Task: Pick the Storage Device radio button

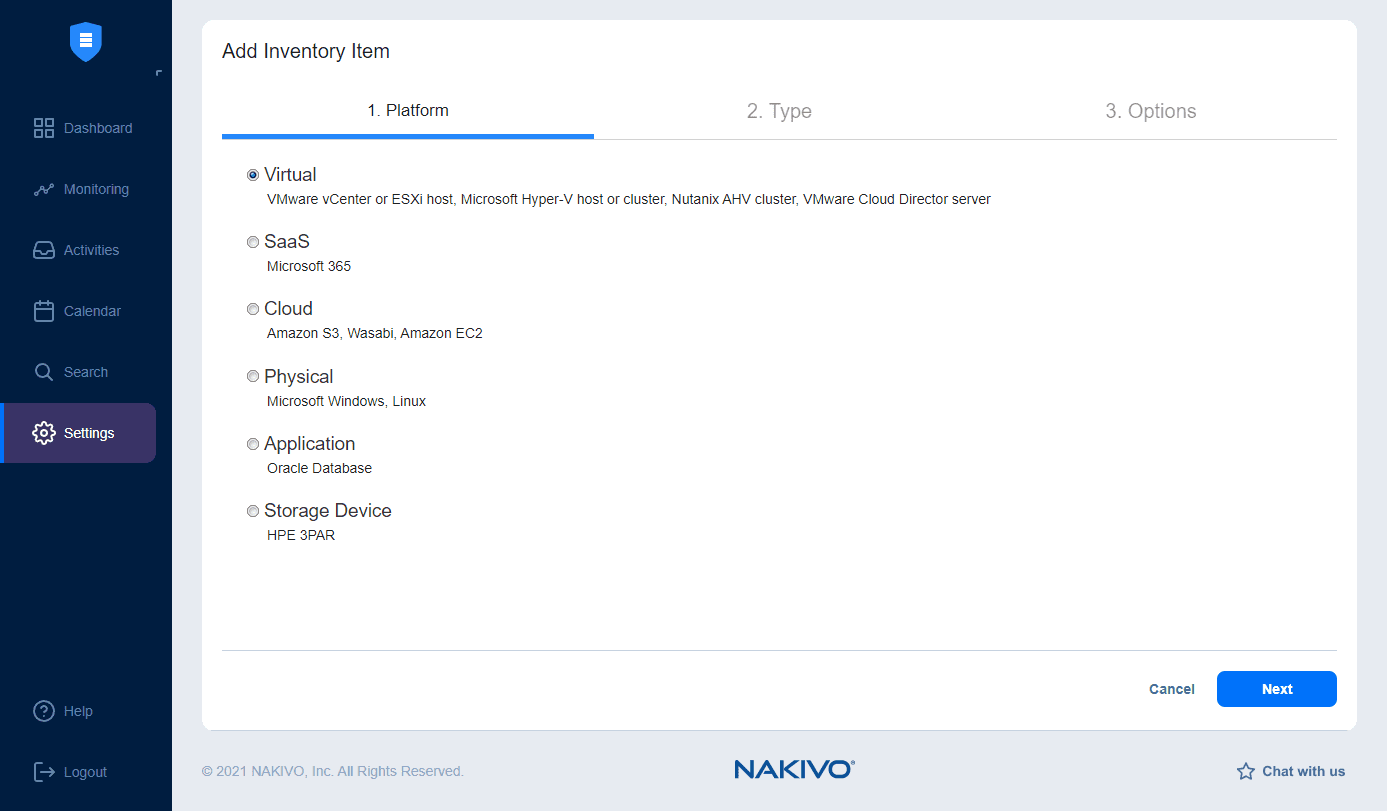Action: tap(253, 511)
